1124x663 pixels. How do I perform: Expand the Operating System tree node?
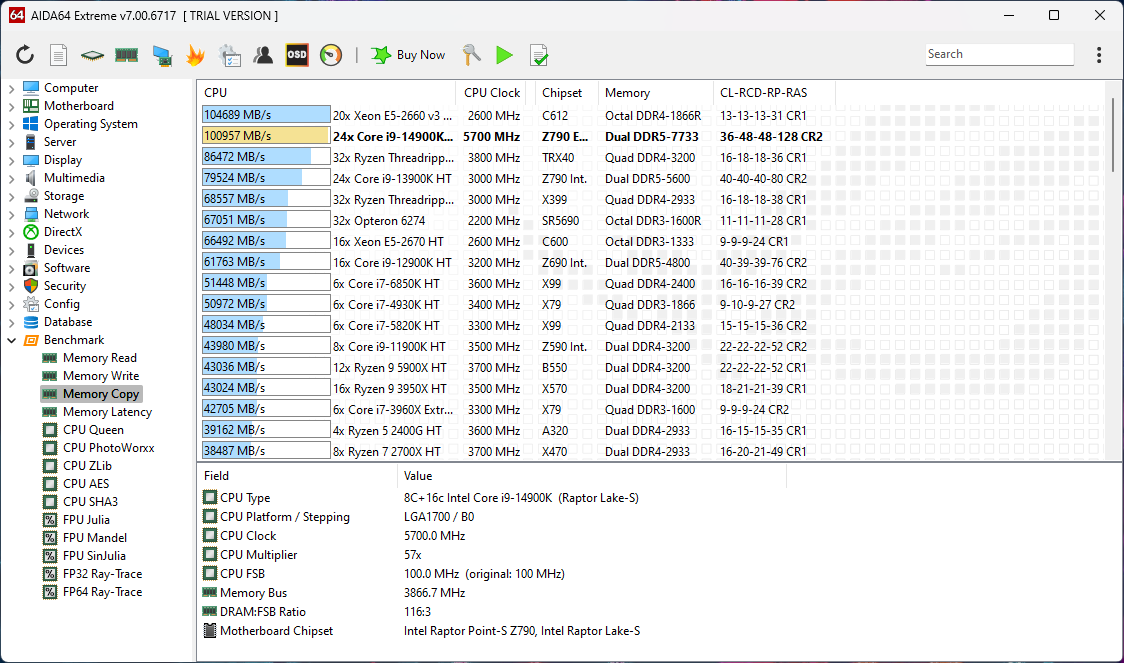(x=11, y=124)
